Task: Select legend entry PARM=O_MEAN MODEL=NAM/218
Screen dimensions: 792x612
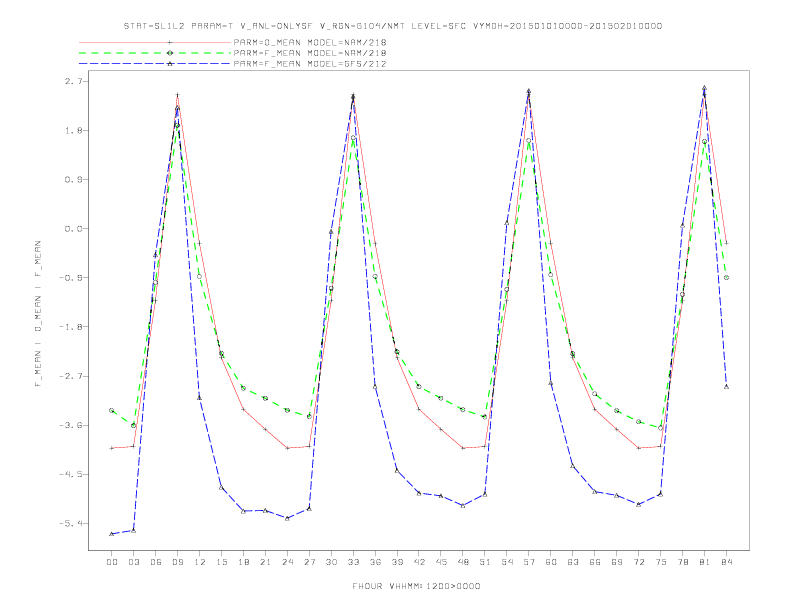Action: tap(310, 42)
